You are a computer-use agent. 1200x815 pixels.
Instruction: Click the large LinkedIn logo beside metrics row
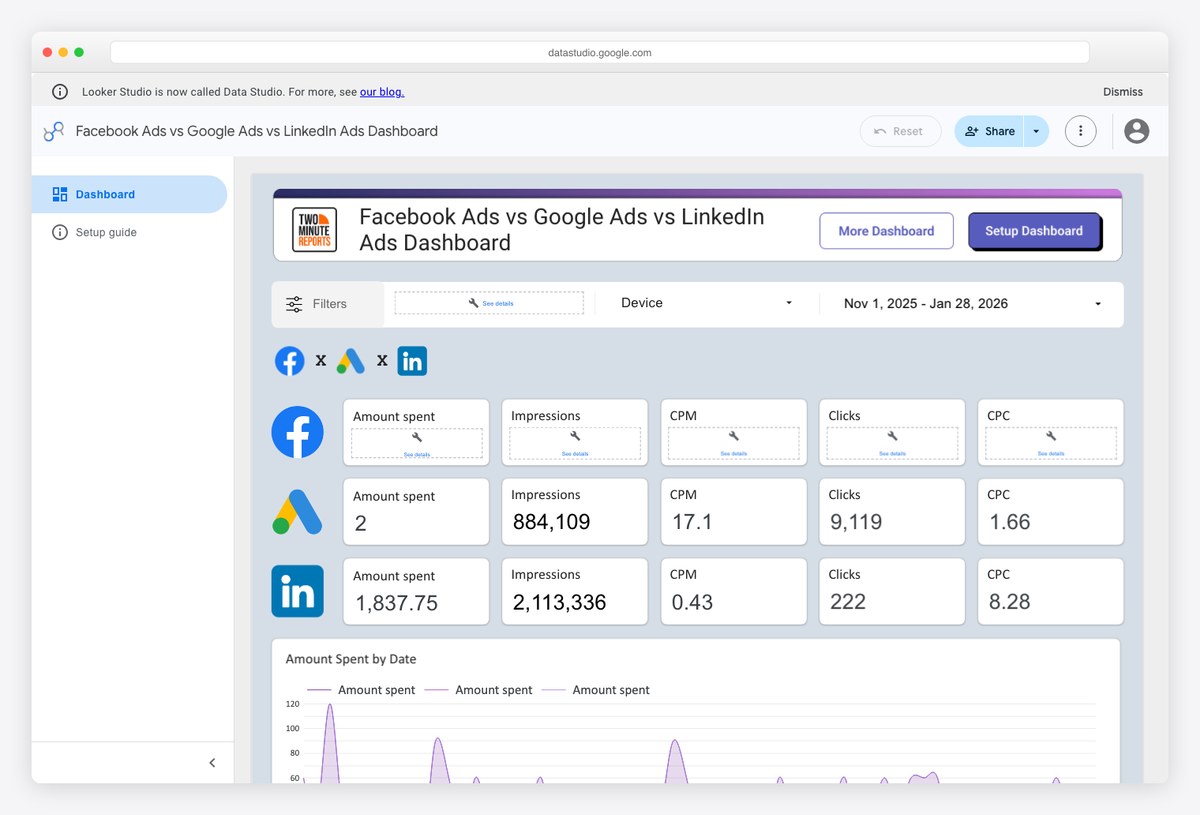pyautogui.click(x=298, y=591)
